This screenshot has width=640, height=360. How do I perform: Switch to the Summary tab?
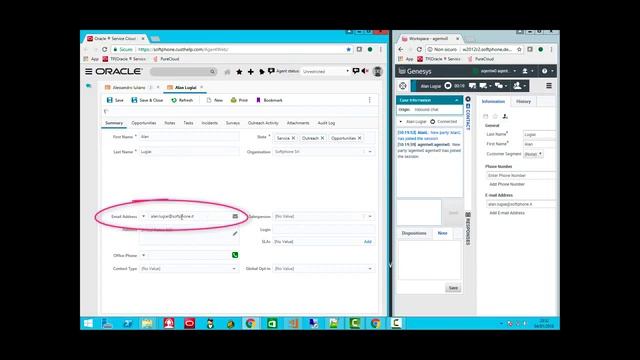click(114, 123)
